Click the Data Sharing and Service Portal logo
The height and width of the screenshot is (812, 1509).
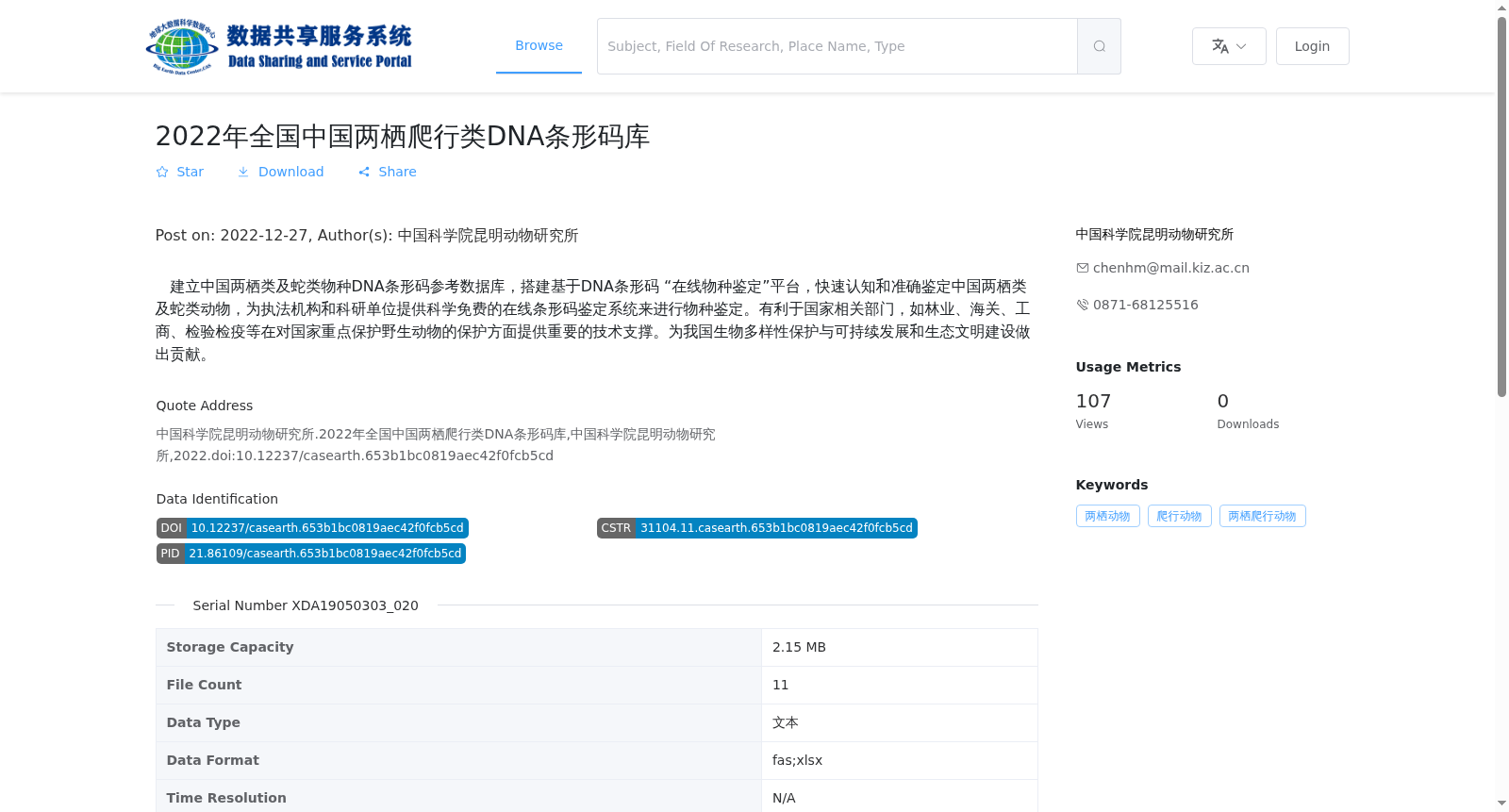(x=279, y=46)
